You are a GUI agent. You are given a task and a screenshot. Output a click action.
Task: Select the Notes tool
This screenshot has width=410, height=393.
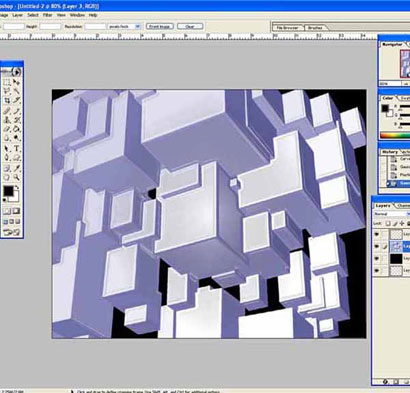pos(7,168)
